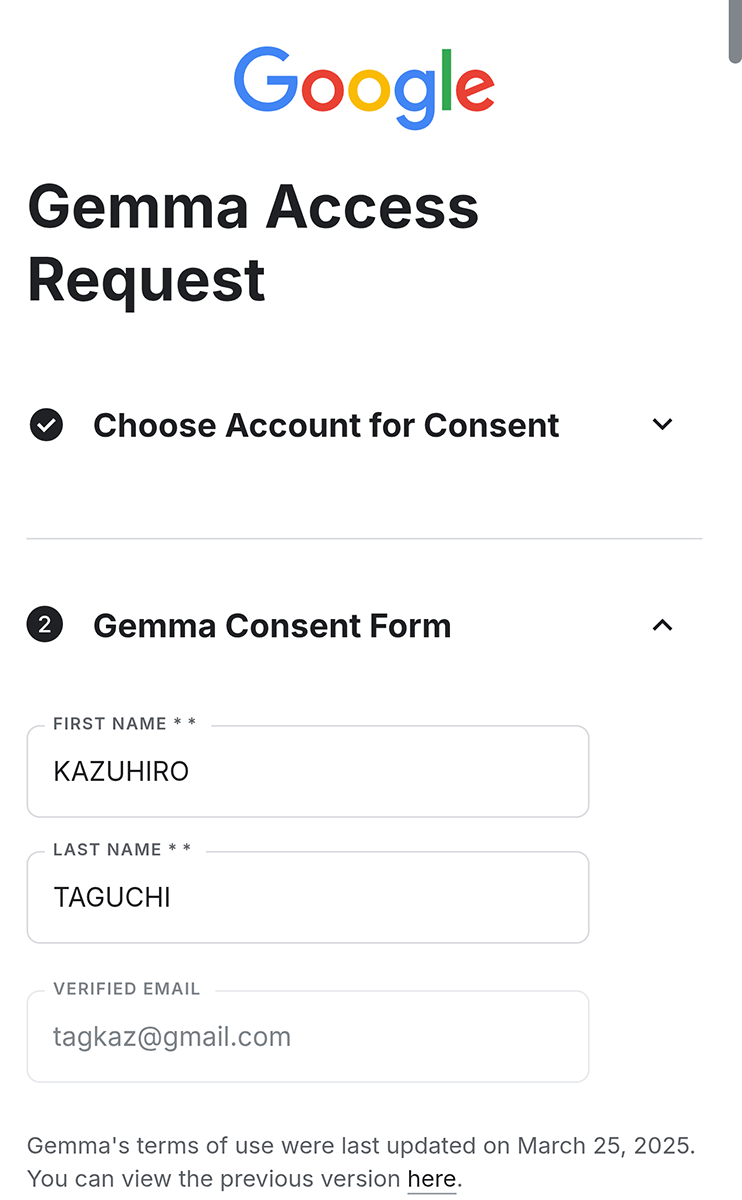This screenshot has width=742, height=1200.
Task: Open the previous terms version 'here' link
Action: [431, 1179]
